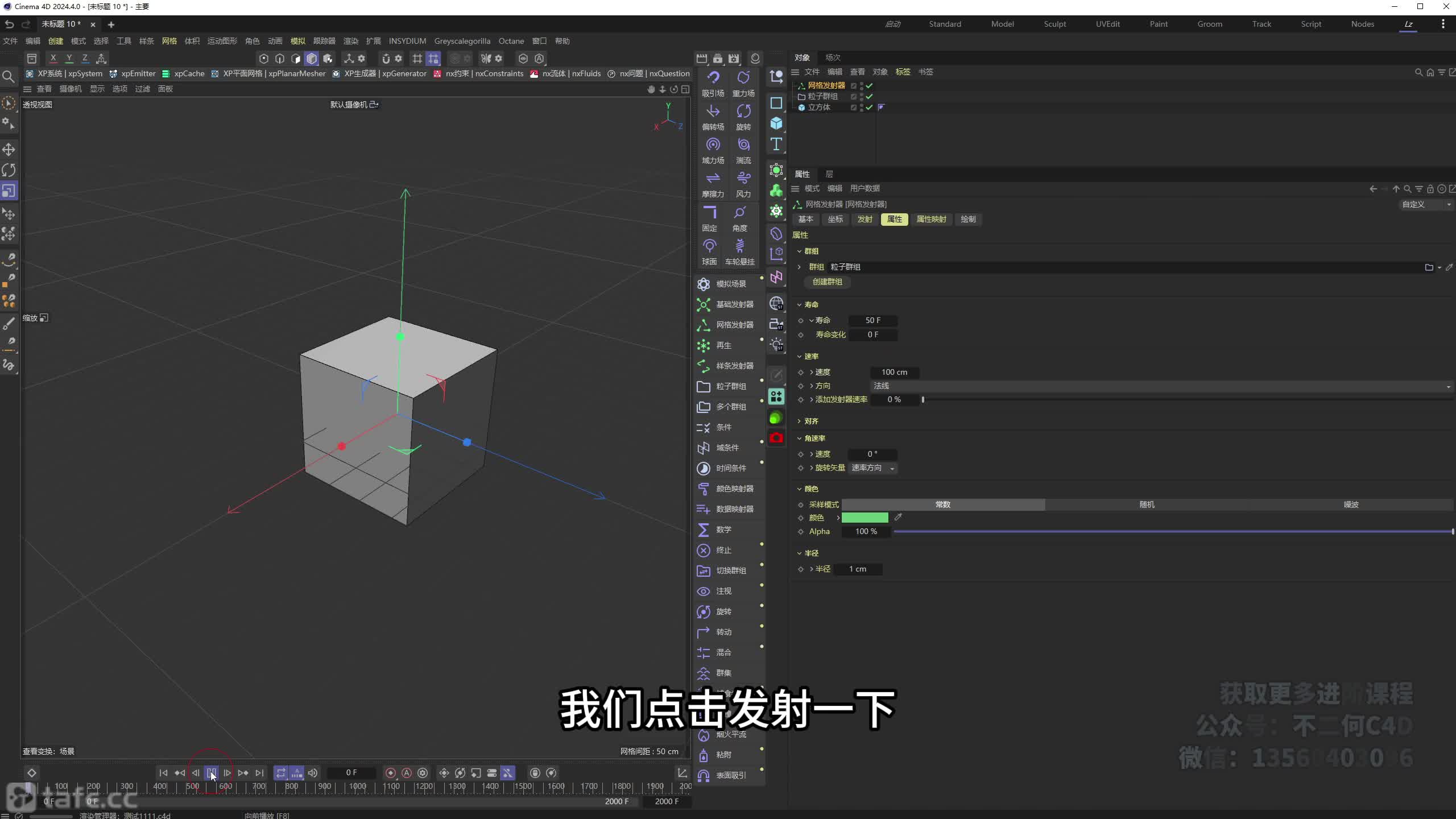The height and width of the screenshot is (819, 1456).
Task: Toggle loop playback mode
Action: (x=281, y=773)
